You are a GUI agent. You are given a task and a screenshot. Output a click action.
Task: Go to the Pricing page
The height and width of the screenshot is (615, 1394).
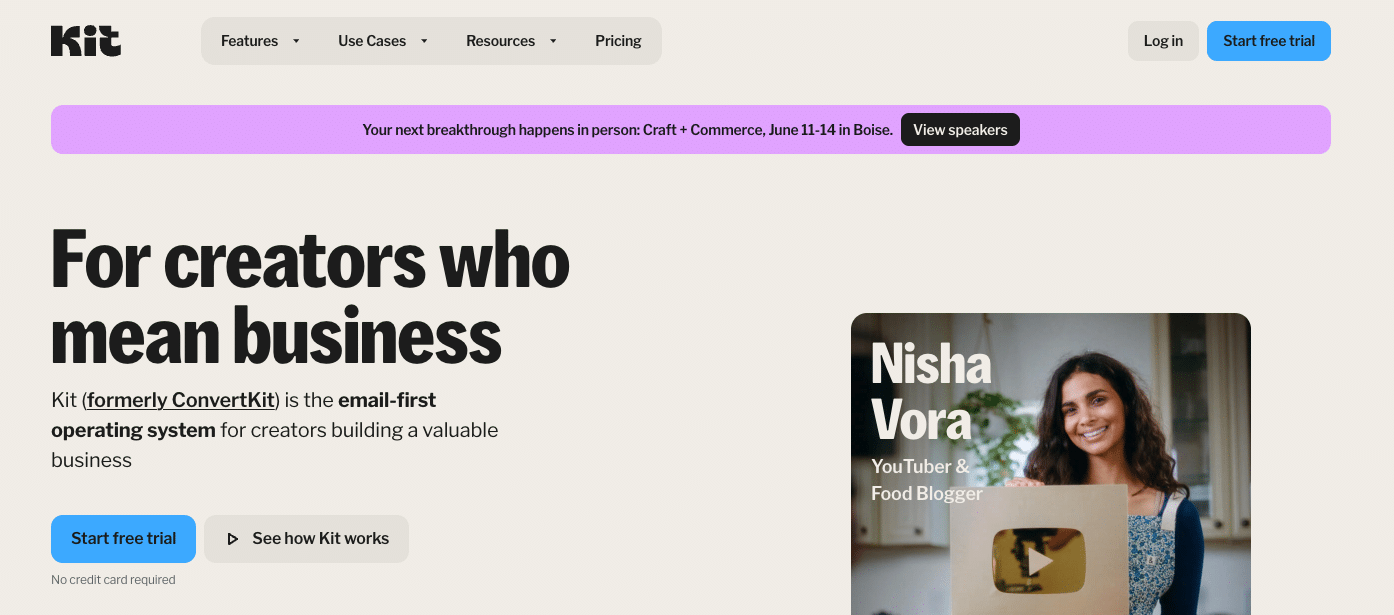click(618, 41)
